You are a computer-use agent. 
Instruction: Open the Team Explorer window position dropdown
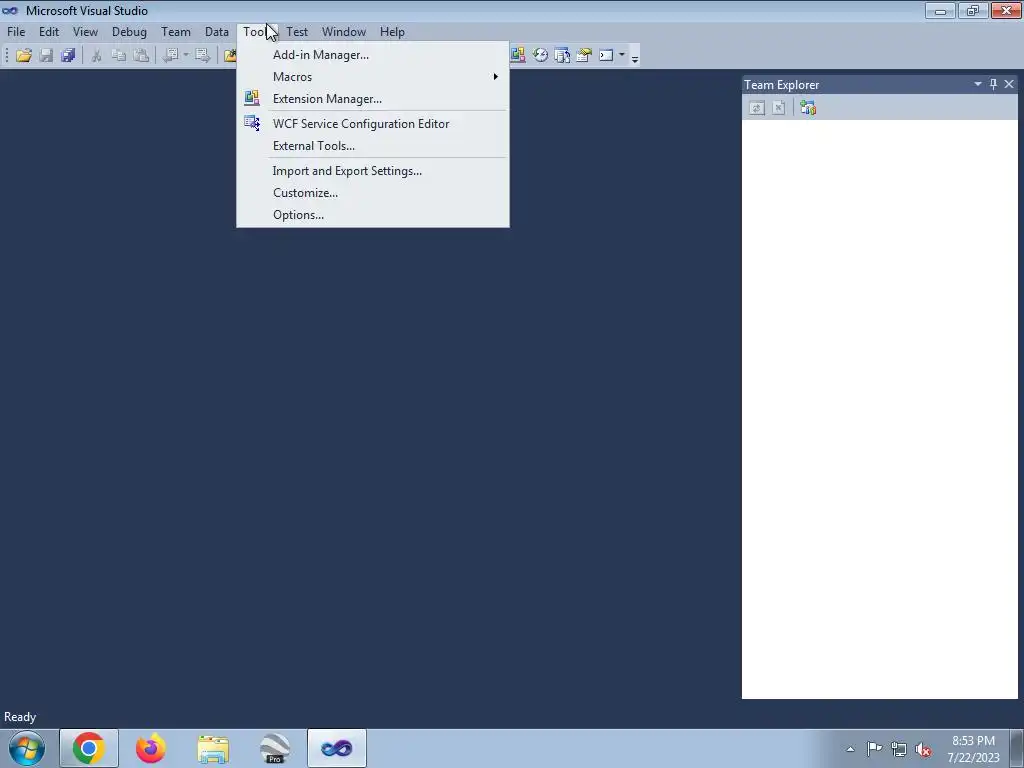coord(978,84)
